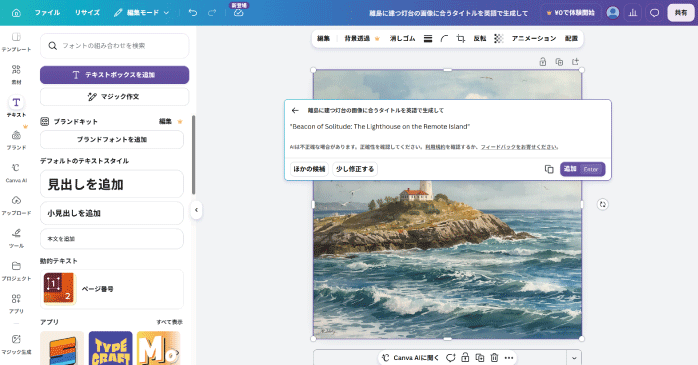698x365 pixels.
Task: Open the アニメーション option
Action: click(x=534, y=39)
